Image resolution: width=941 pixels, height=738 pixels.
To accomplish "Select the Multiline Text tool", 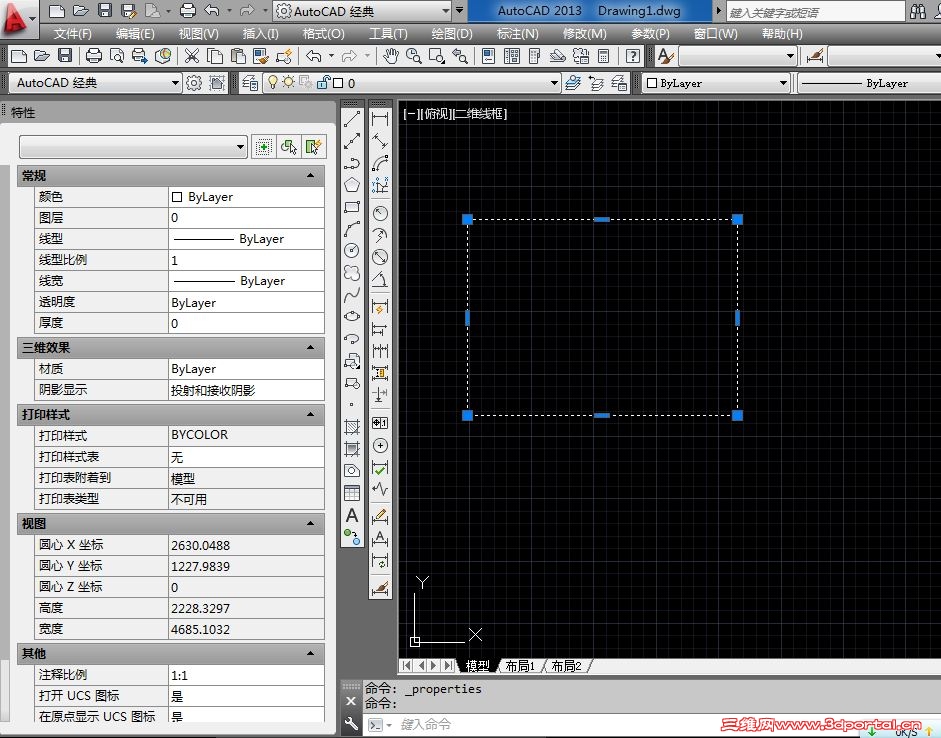I will tap(352, 515).
